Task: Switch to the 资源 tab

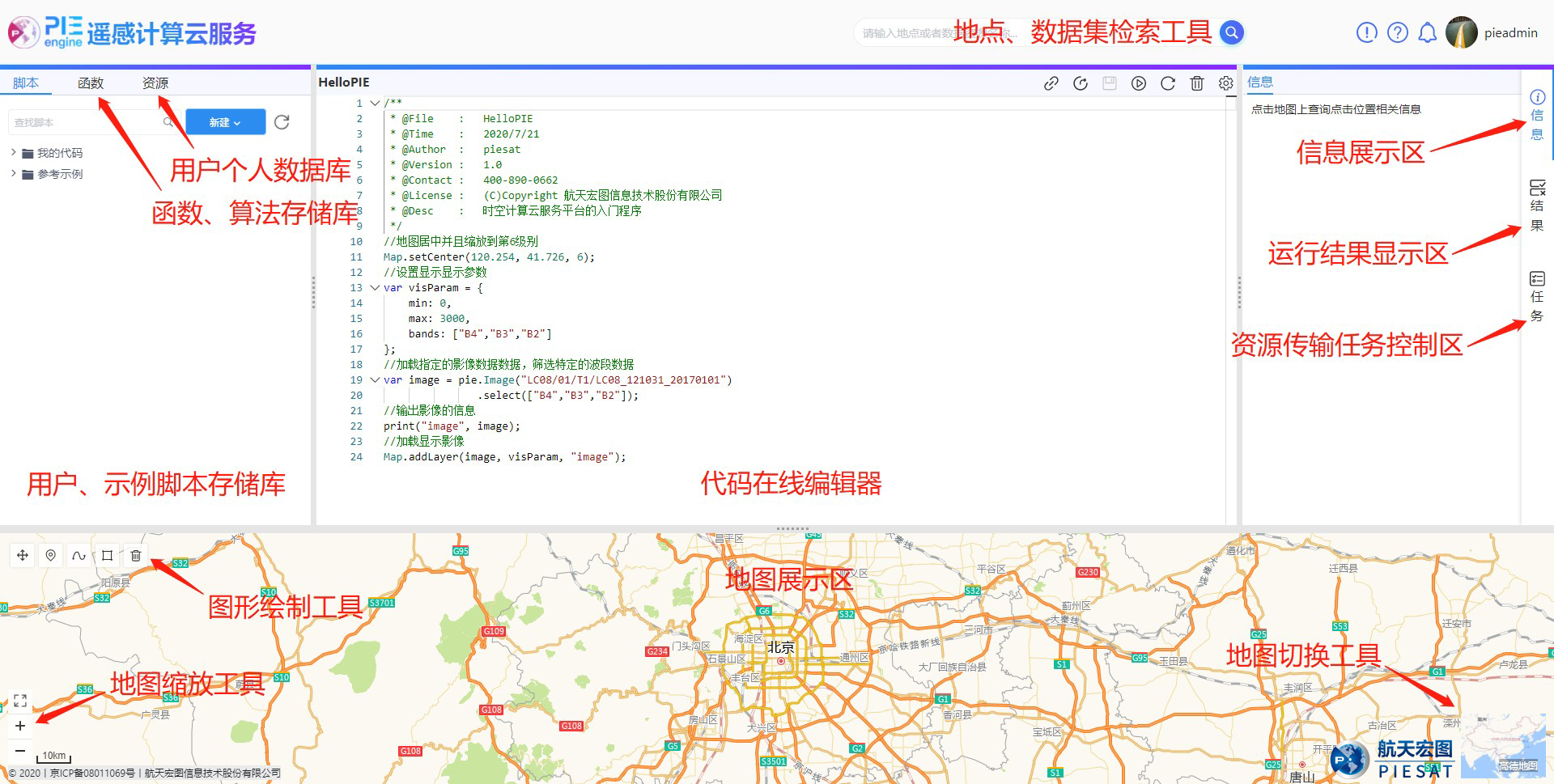Action: [155, 82]
